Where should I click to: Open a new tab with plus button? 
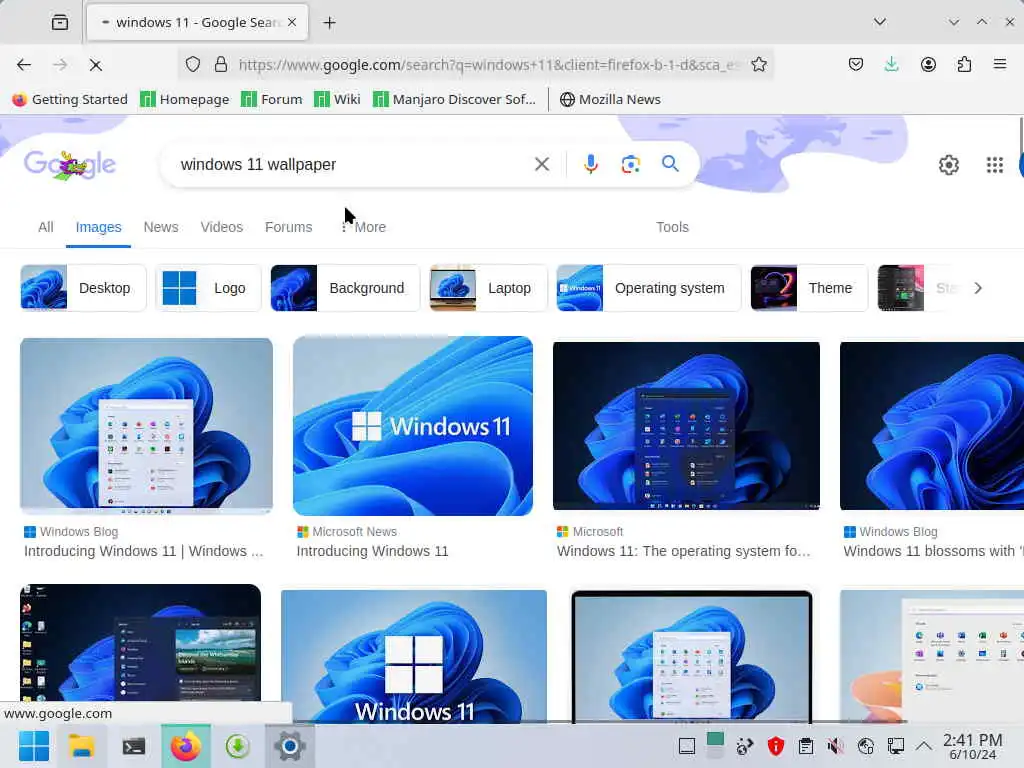(x=329, y=23)
